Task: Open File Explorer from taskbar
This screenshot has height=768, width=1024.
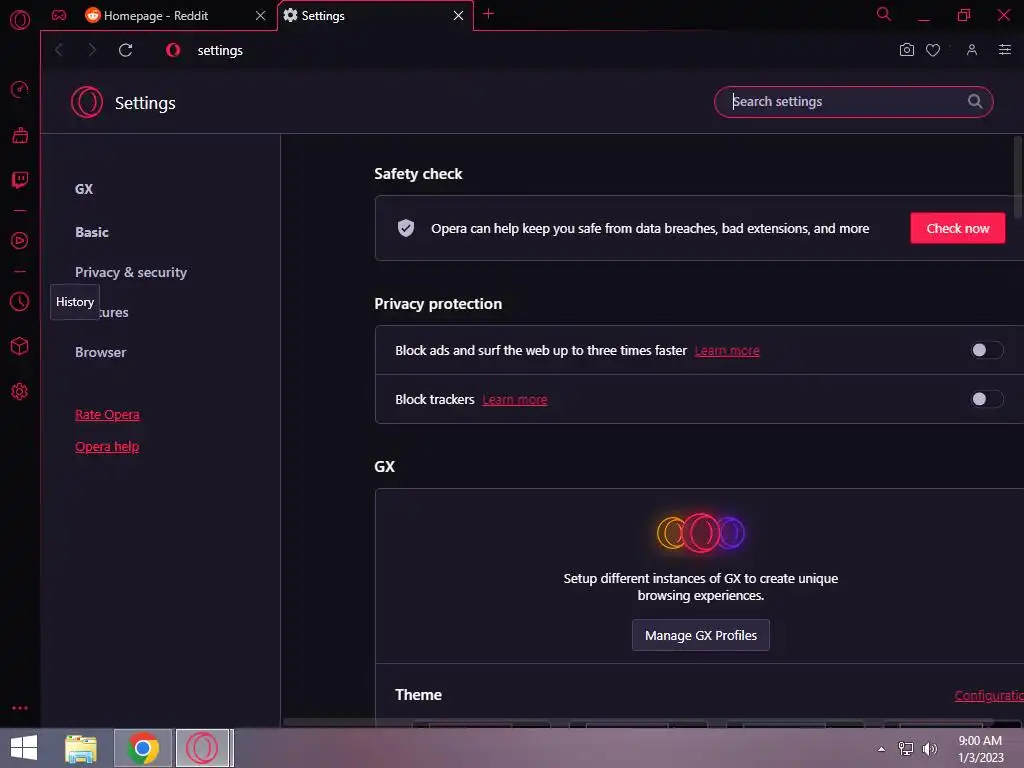Action: tap(81, 748)
